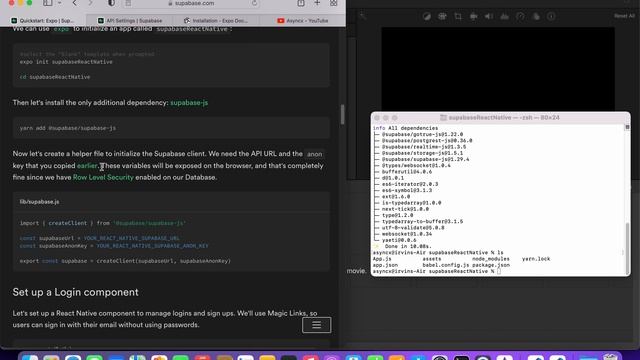Open iMovie noise reduction and equalizer tool

504,16
